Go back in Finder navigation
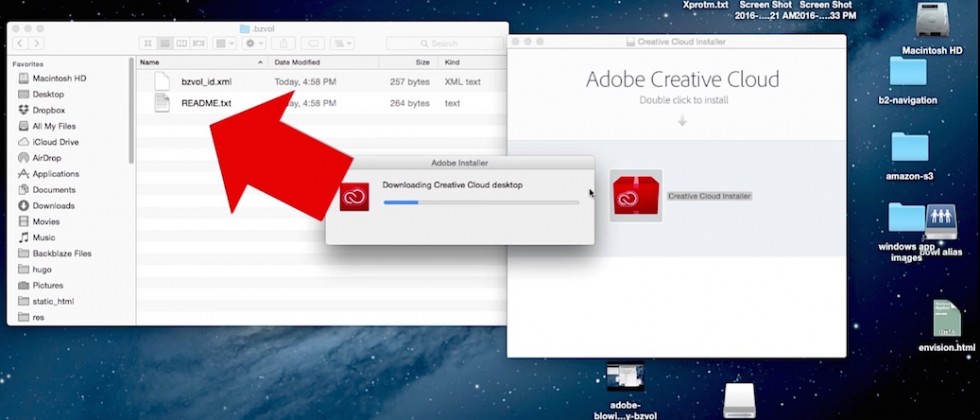The height and width of the screenshot is (420, 980). pos(20,43)
